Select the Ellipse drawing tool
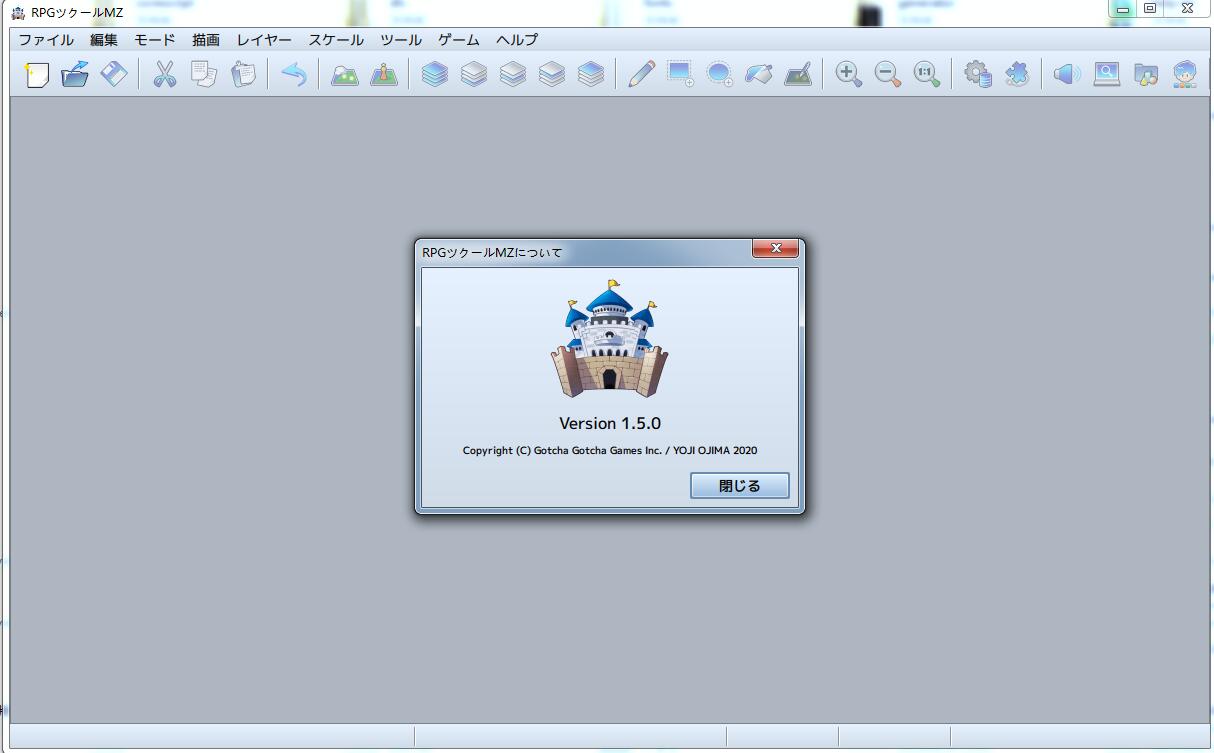 click(x=720, y=74)
